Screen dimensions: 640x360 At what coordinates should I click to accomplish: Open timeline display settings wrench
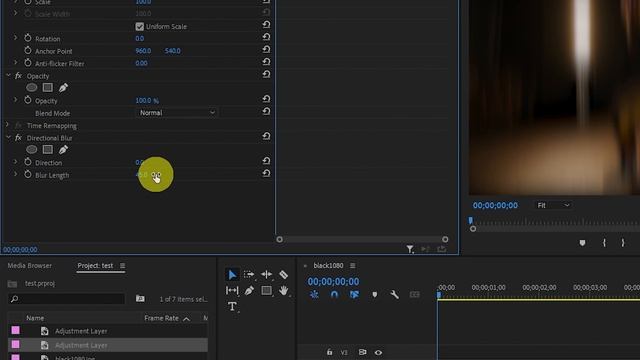[394, 294]
